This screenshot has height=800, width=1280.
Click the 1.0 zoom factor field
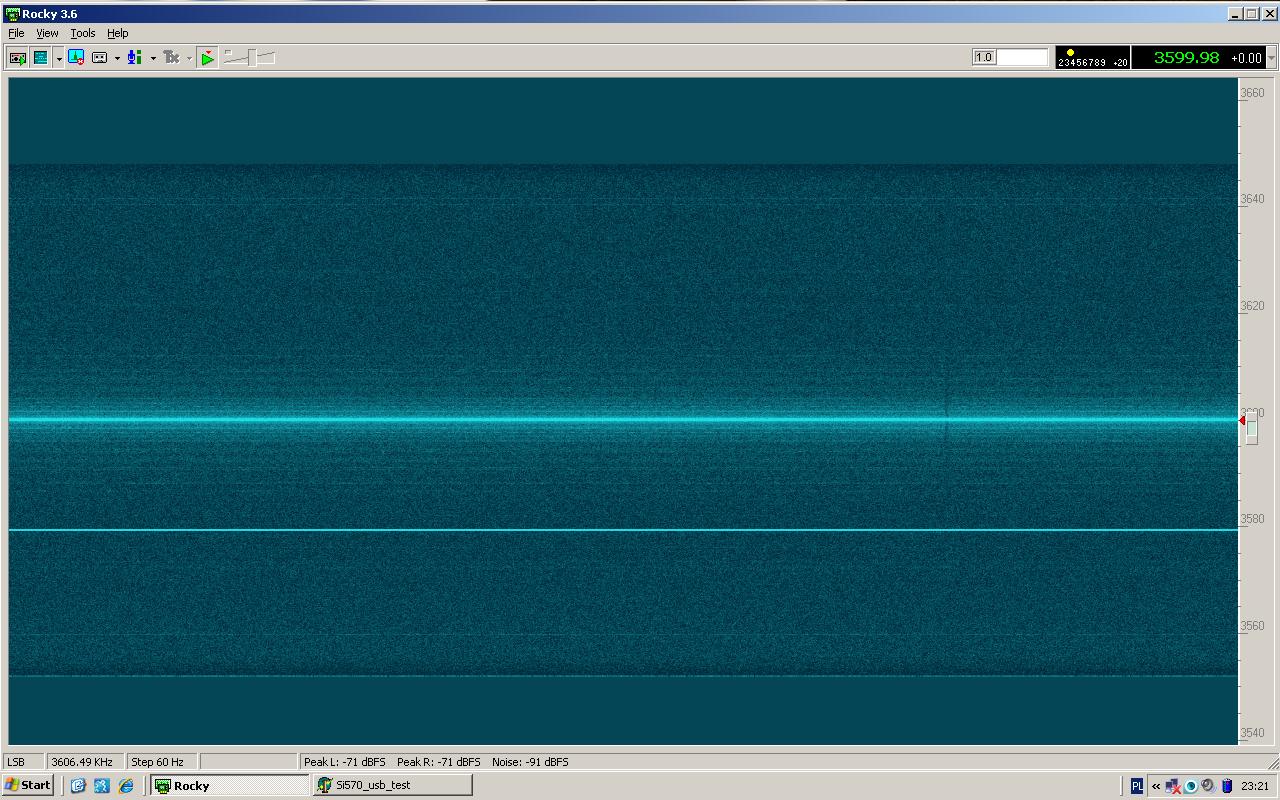1010,57
